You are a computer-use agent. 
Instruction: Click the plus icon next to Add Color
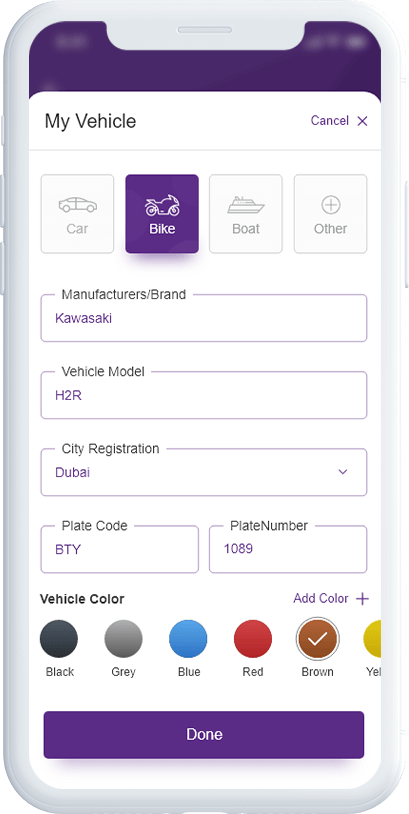(x=362, y=599)
